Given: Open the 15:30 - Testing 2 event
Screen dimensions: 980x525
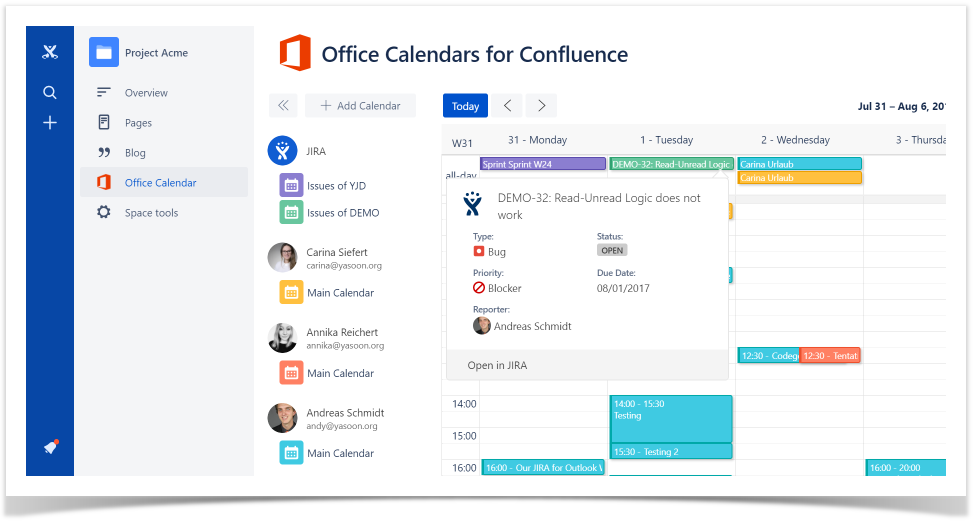Looking at the screenshot, I should 671,451.
